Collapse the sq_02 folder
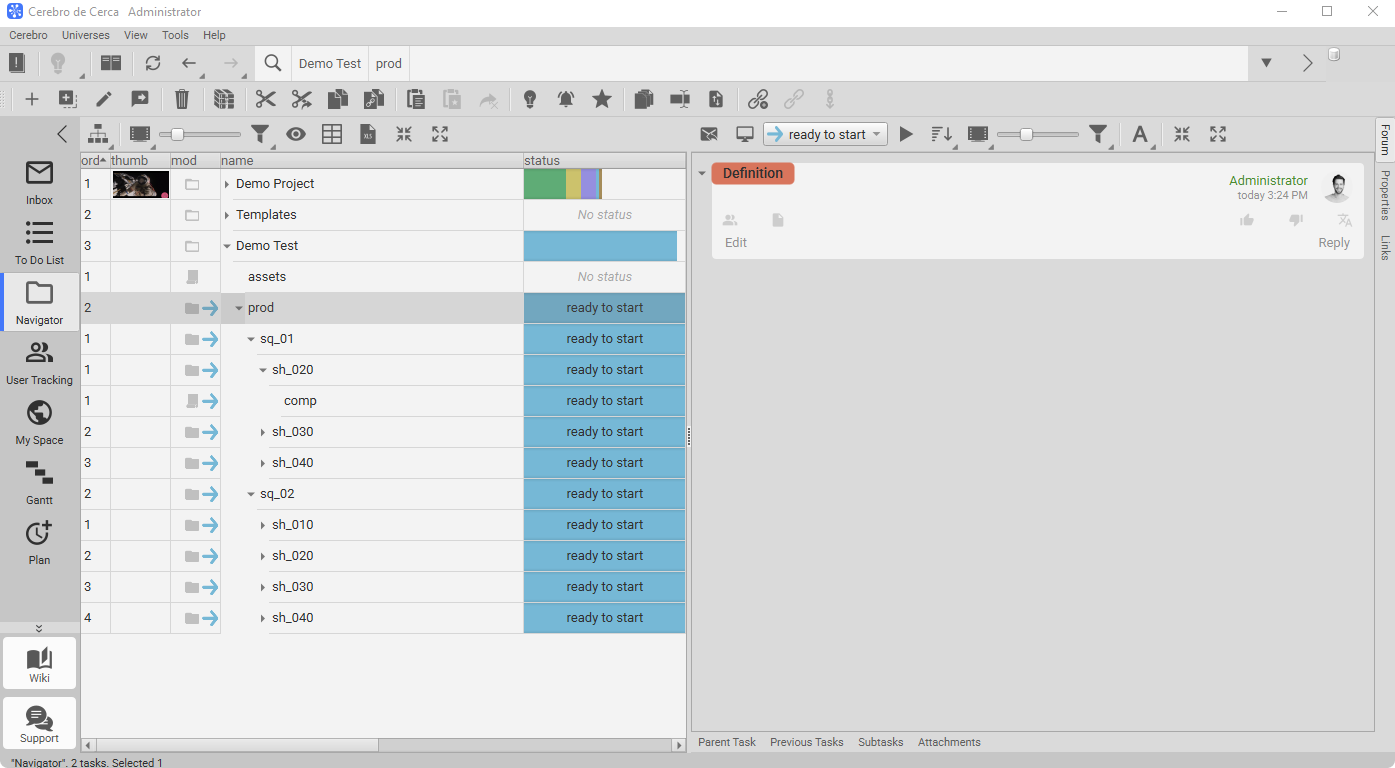 coord(251,494)
